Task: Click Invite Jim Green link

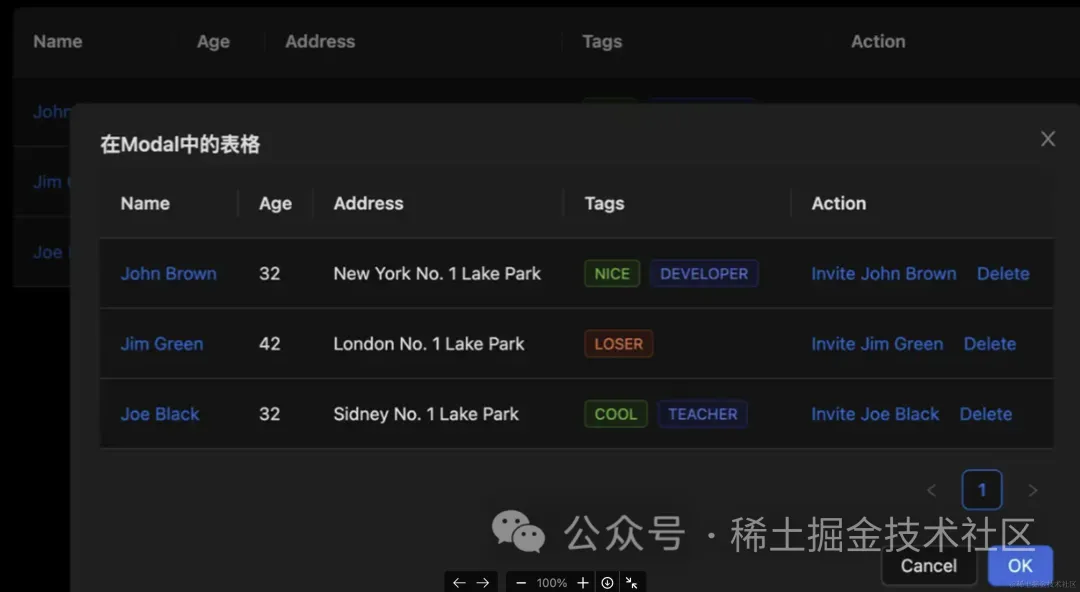Action: (x=877, y=344)
